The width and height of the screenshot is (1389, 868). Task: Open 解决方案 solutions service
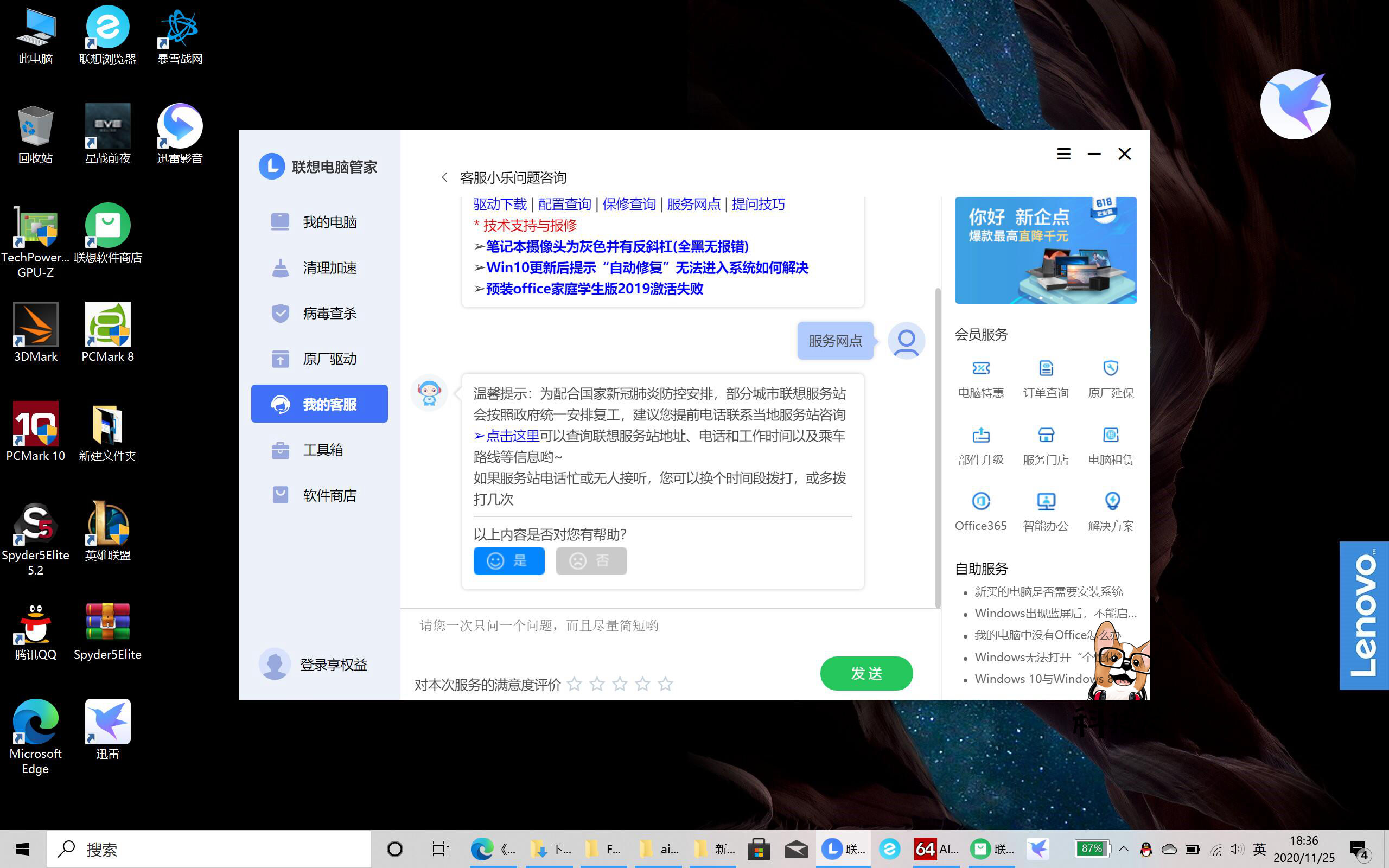pos(1110,511)
